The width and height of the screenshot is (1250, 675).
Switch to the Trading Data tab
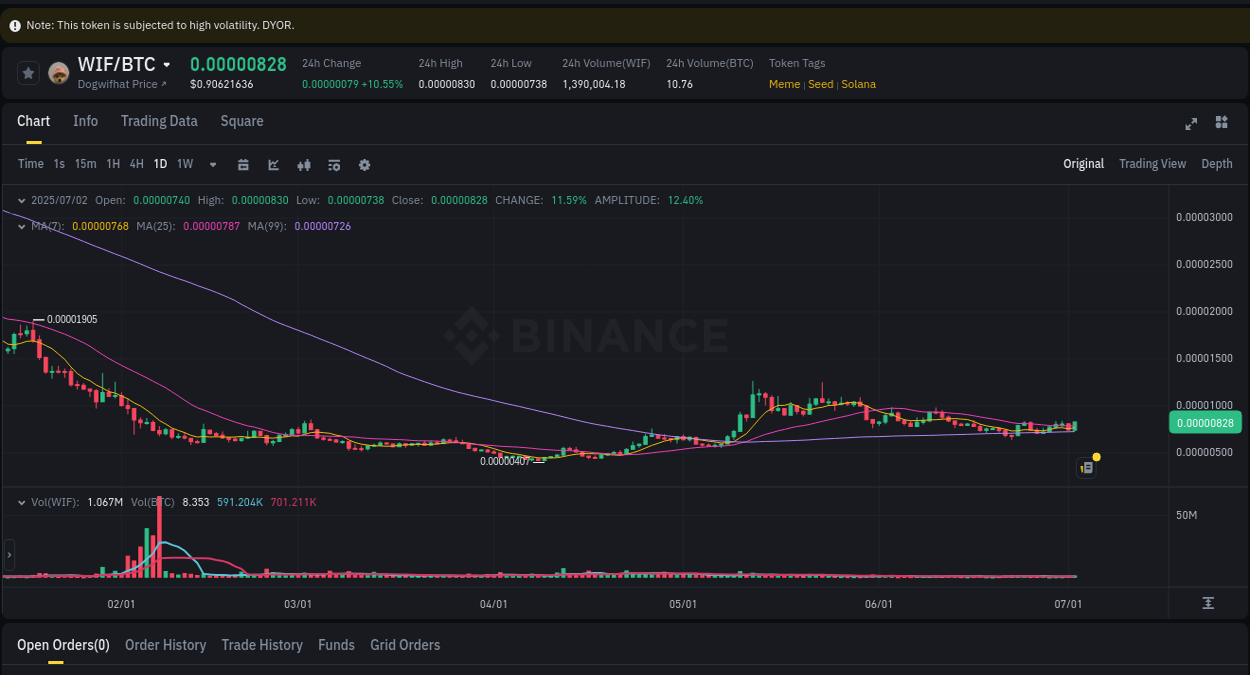[x=159, y=121]
